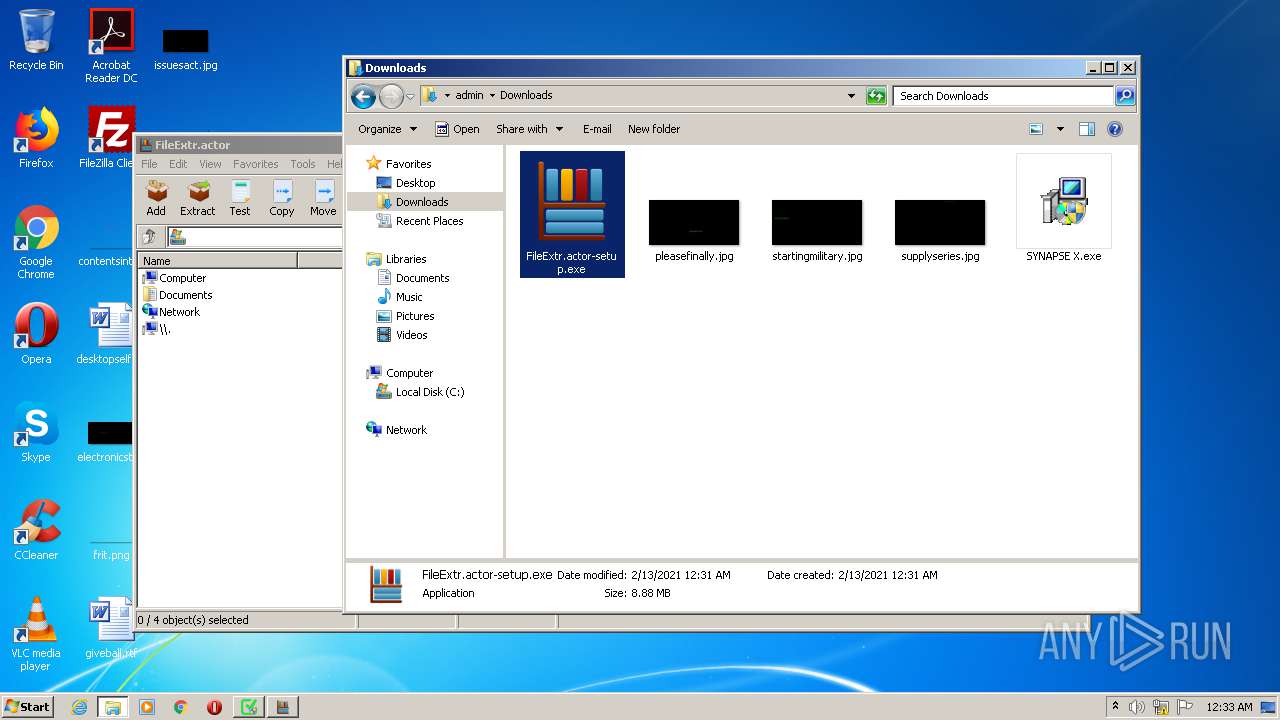Select Local Disk (C:)
The height and width of the screenshot is (720, 1280).
pos(430,392)
